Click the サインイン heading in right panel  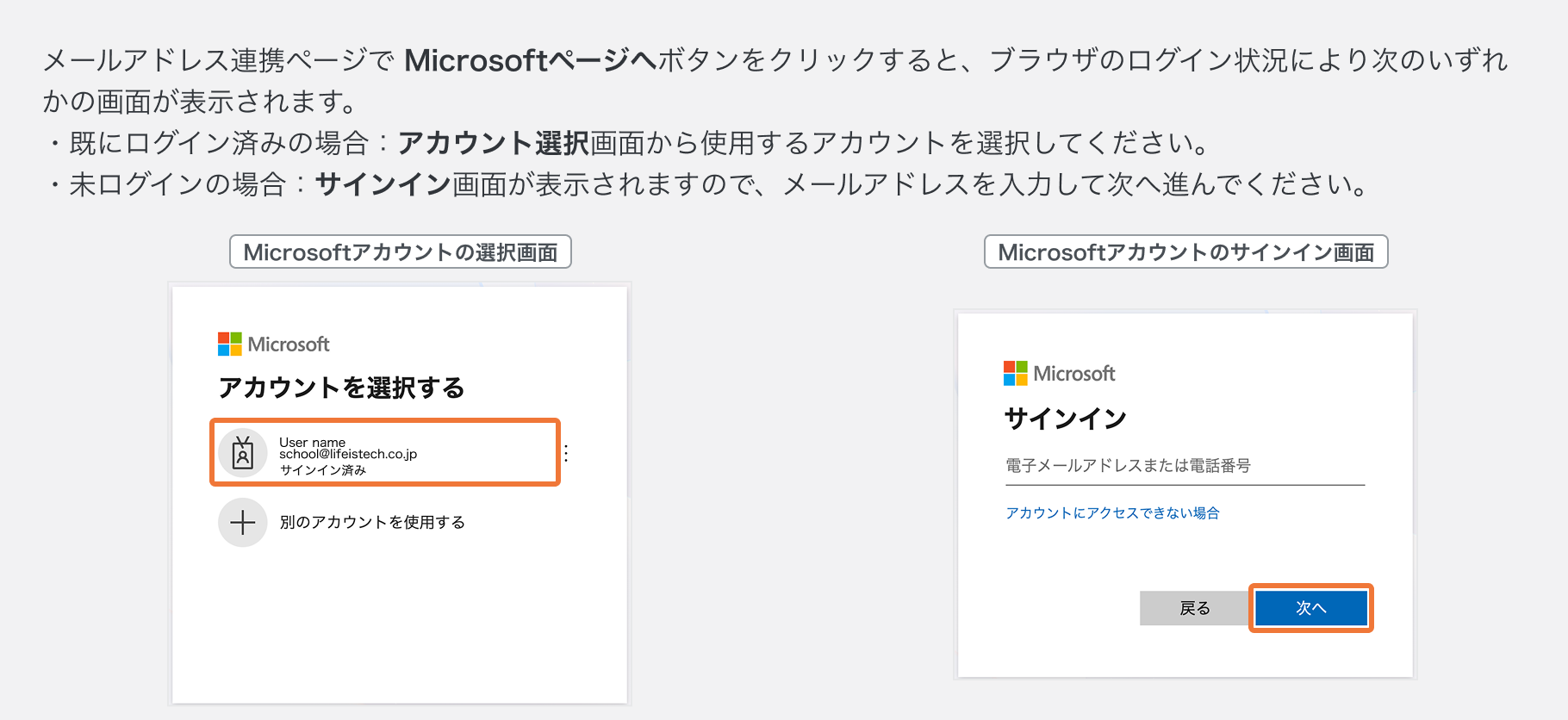1066,419
